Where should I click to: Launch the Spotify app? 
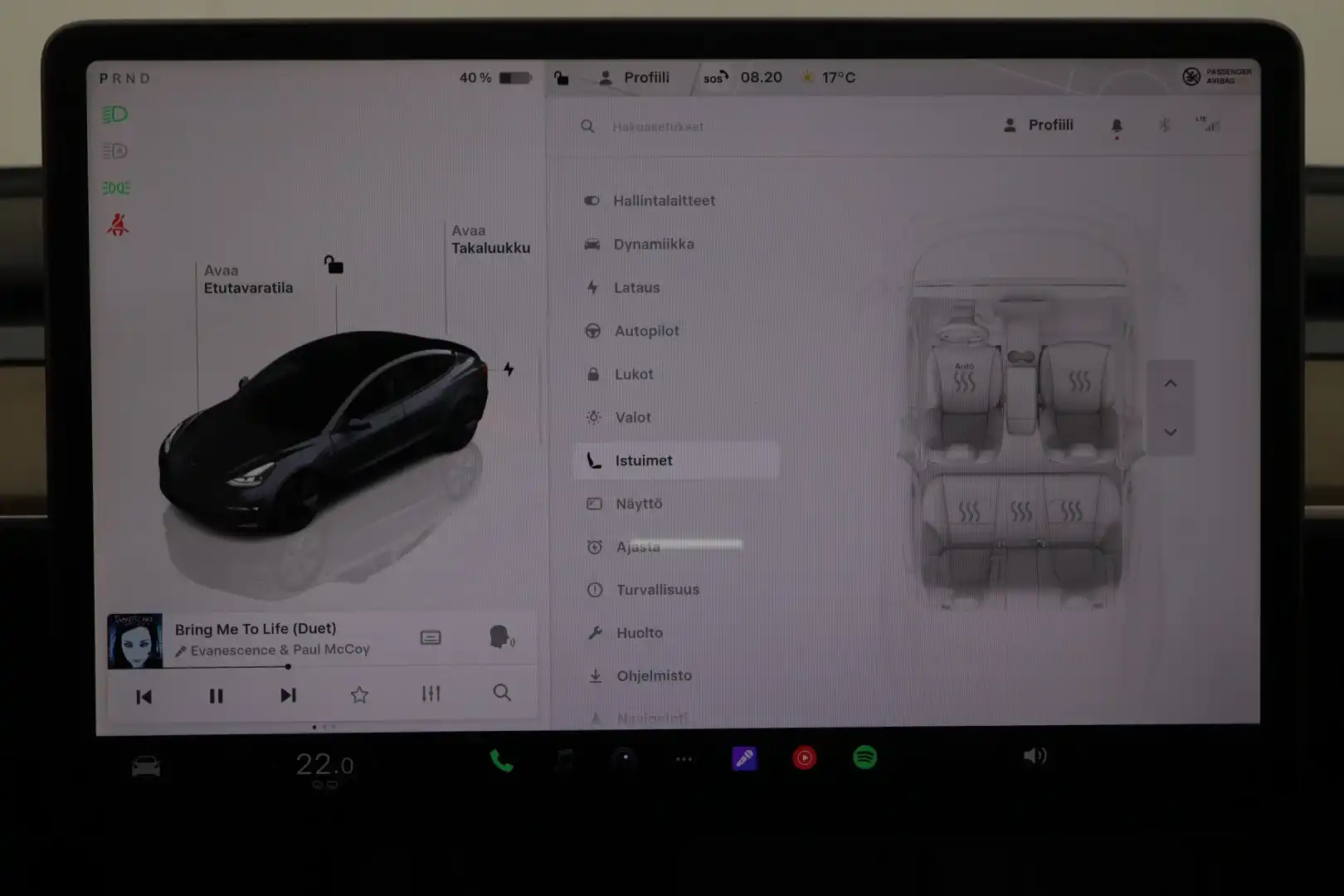(865, 757)
